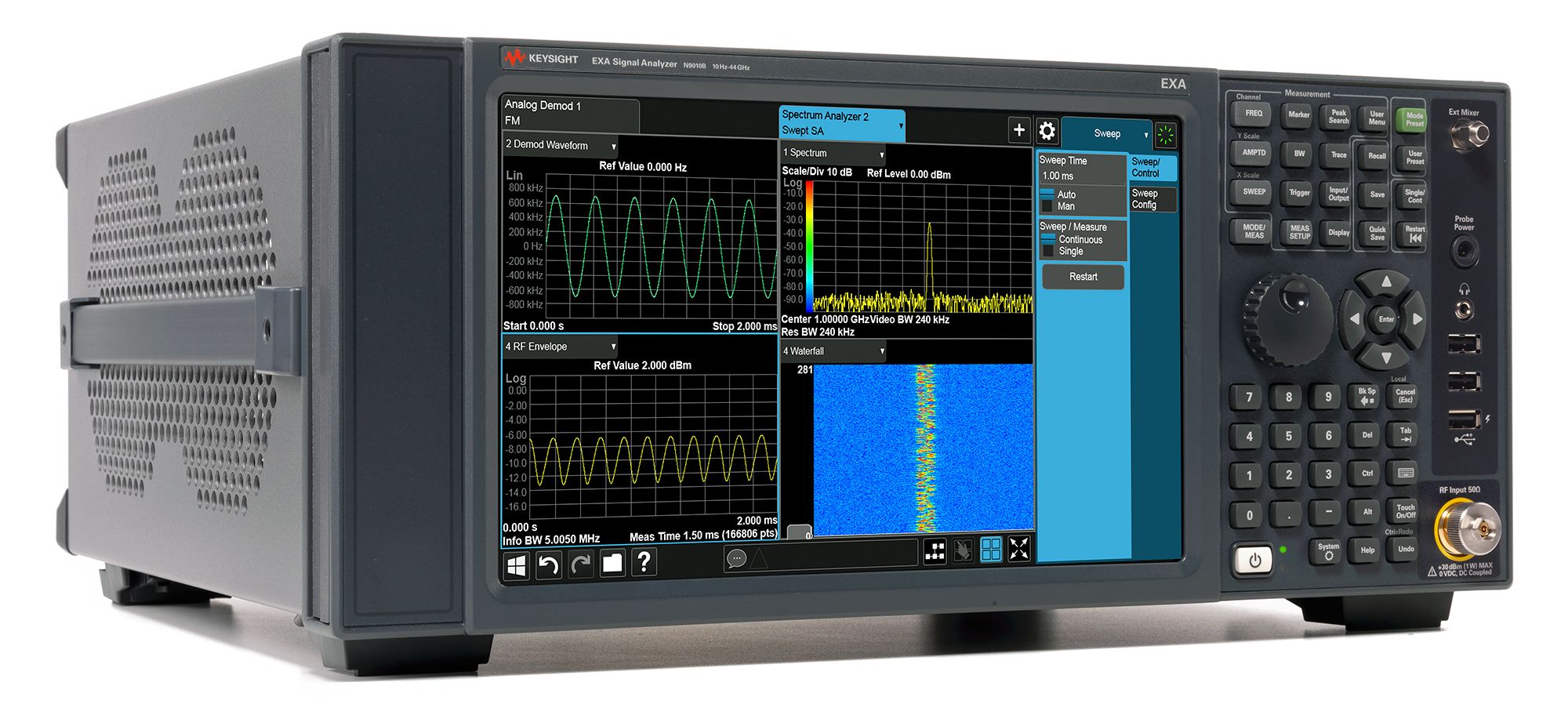This screenshot has height=715, width=1568.
Task: Toggle the touch hand icon in the bottom bar
Action: pos(964,550)
